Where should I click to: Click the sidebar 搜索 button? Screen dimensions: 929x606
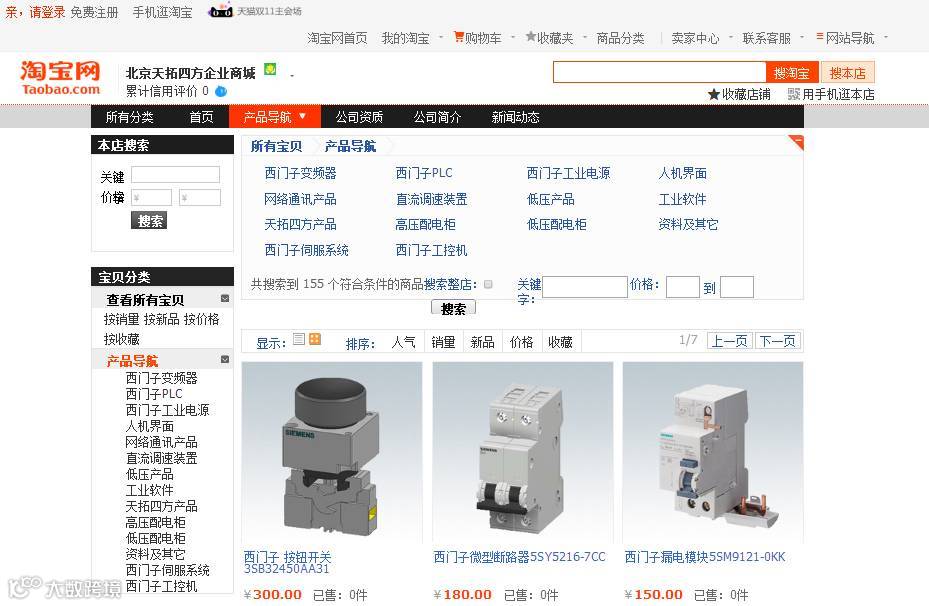point(149,221)
